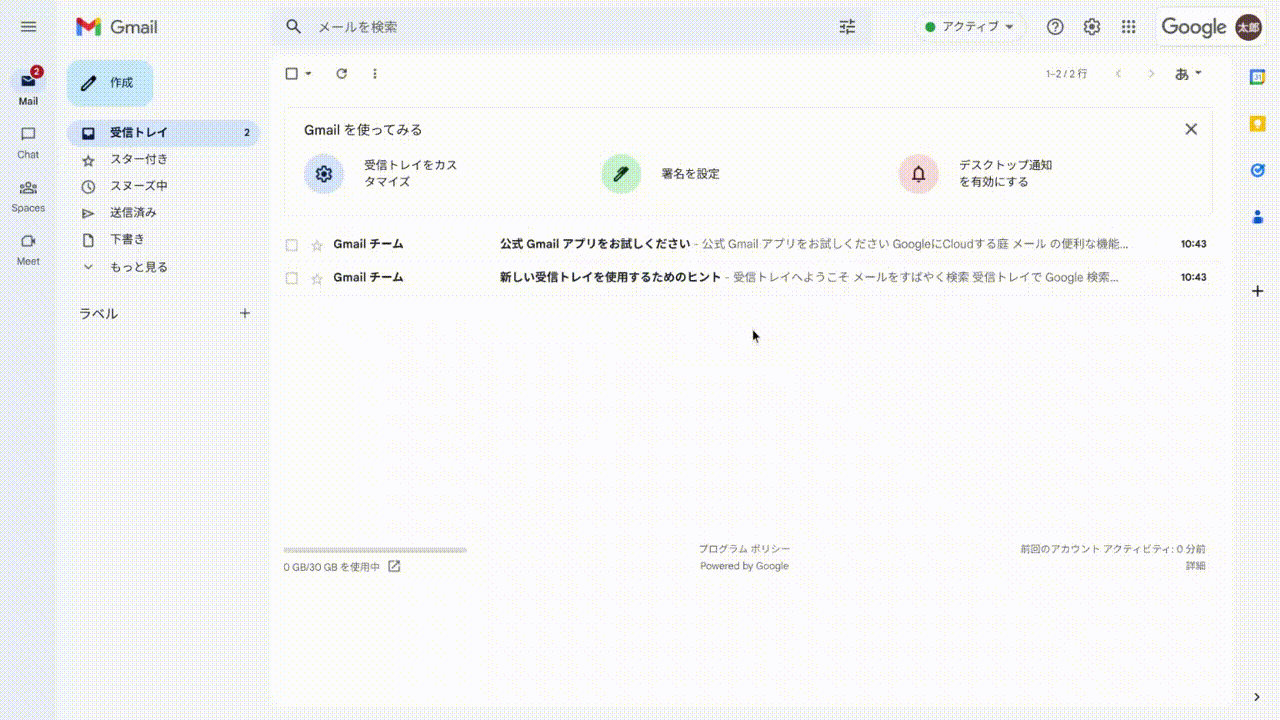The width and height of the screenshot is (1280, 720).
Task: Open the Help question mark icon
Action: point(1055,27)
